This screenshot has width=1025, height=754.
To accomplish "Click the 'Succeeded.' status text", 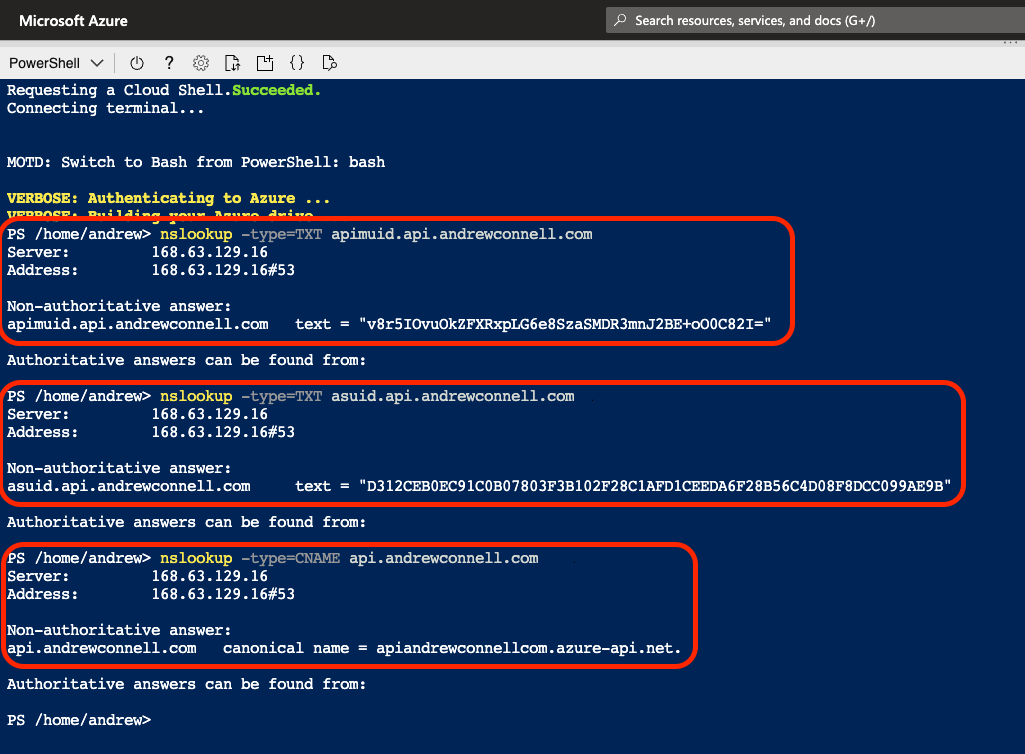I will [277, 90].
